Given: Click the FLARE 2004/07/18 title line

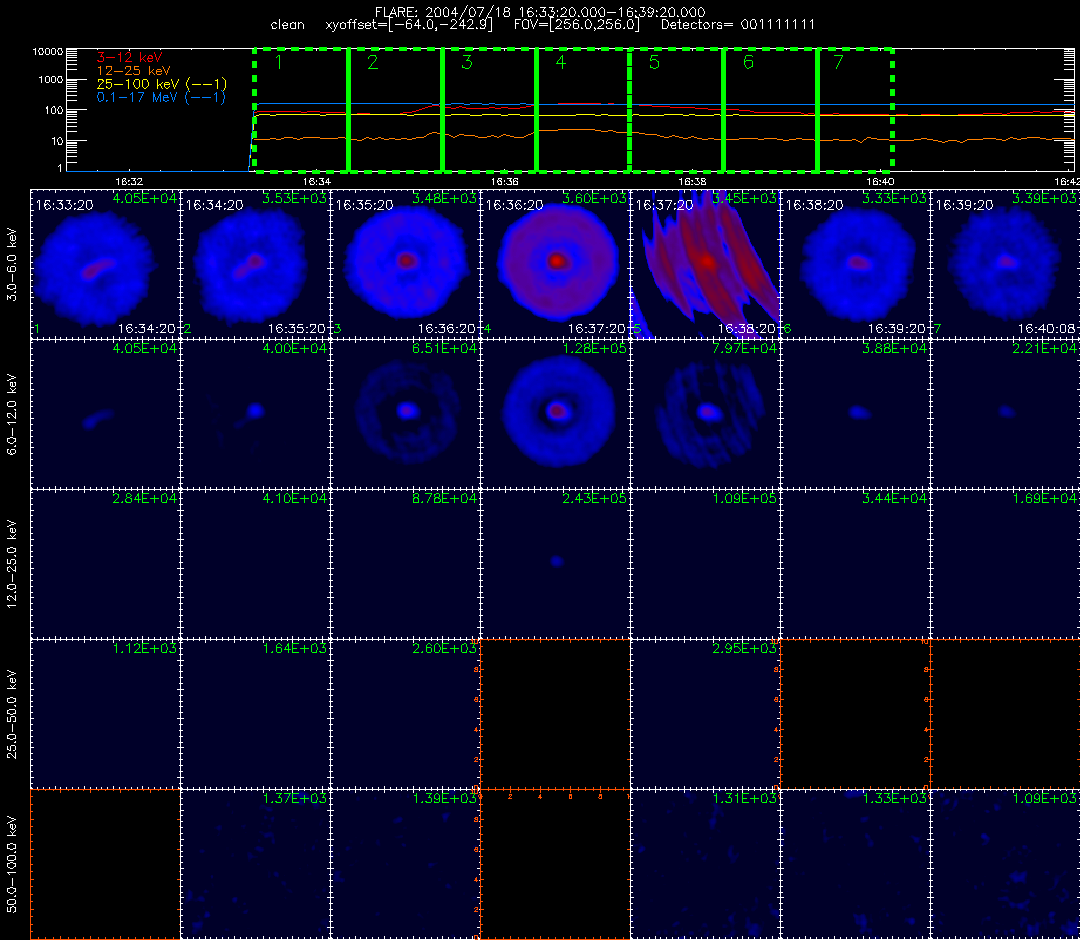Looking at the screenshot, I should (x=540, y=12).
